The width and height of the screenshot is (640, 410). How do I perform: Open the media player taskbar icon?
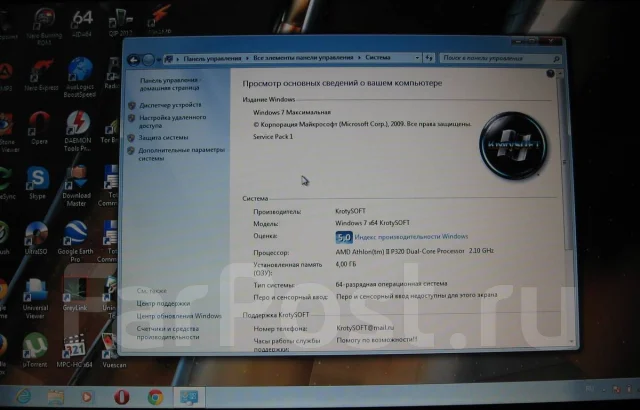(x=87, y=397)
